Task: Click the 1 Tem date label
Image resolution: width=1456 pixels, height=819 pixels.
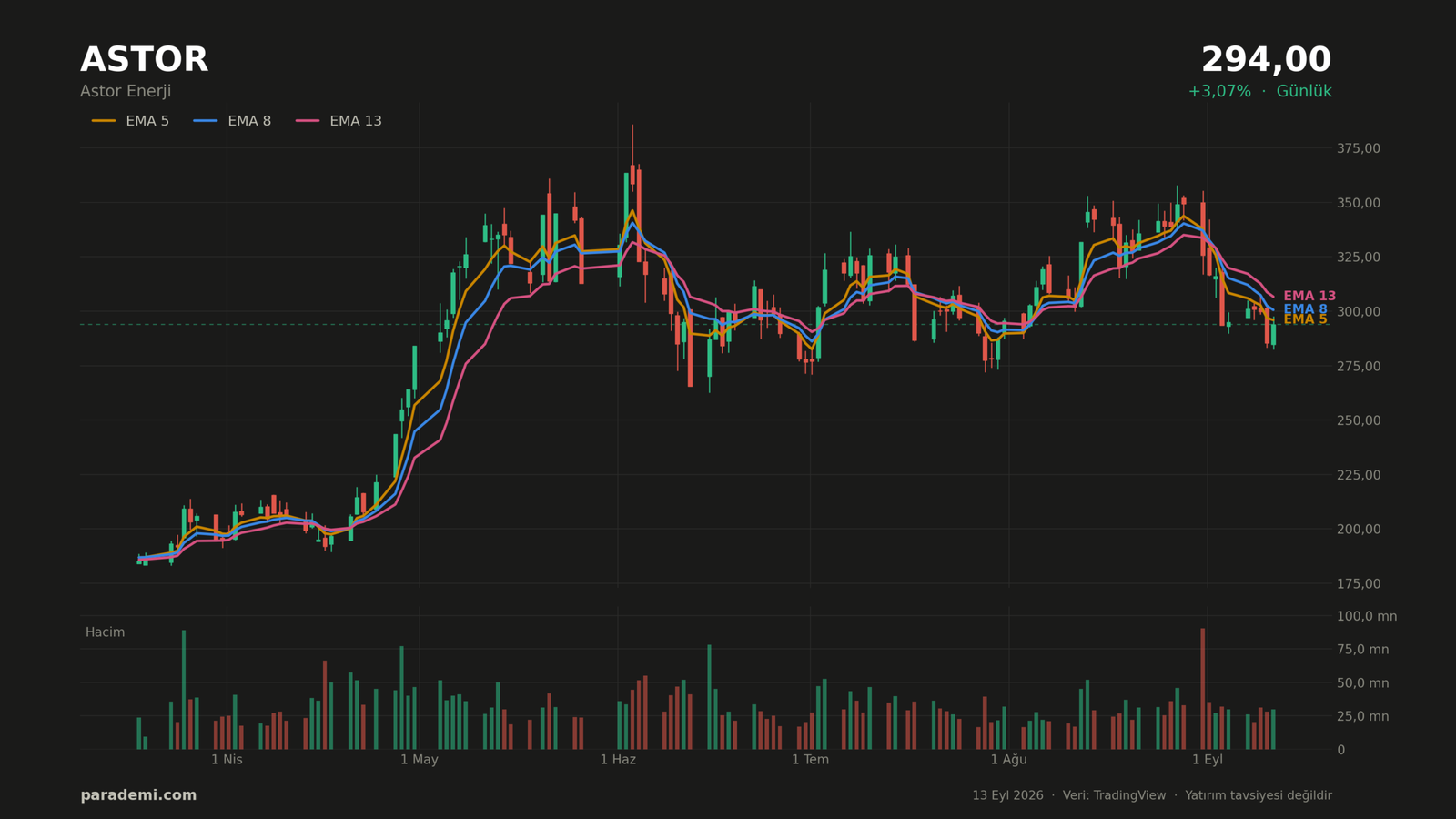Action: click(810, 760)
